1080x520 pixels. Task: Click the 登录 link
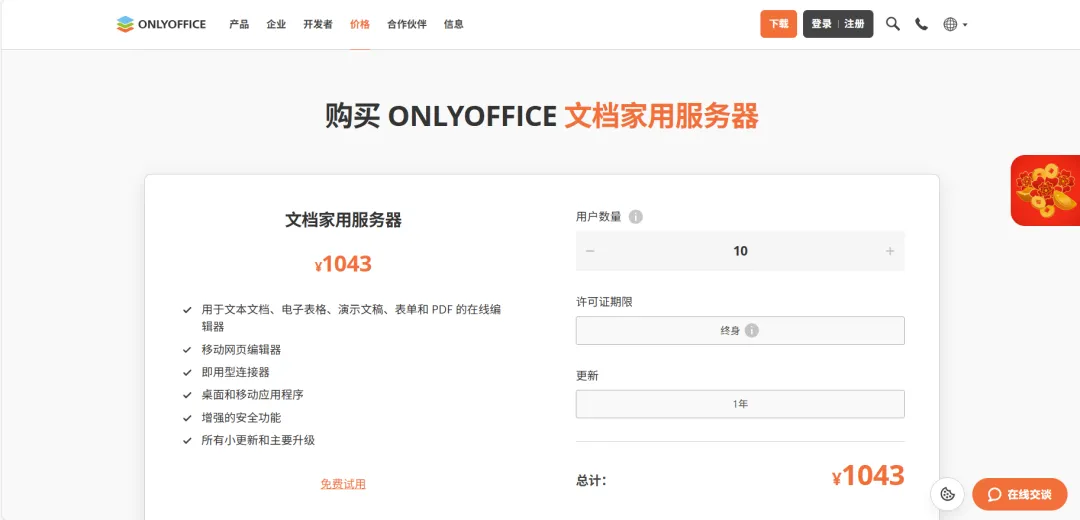[822, 24]
